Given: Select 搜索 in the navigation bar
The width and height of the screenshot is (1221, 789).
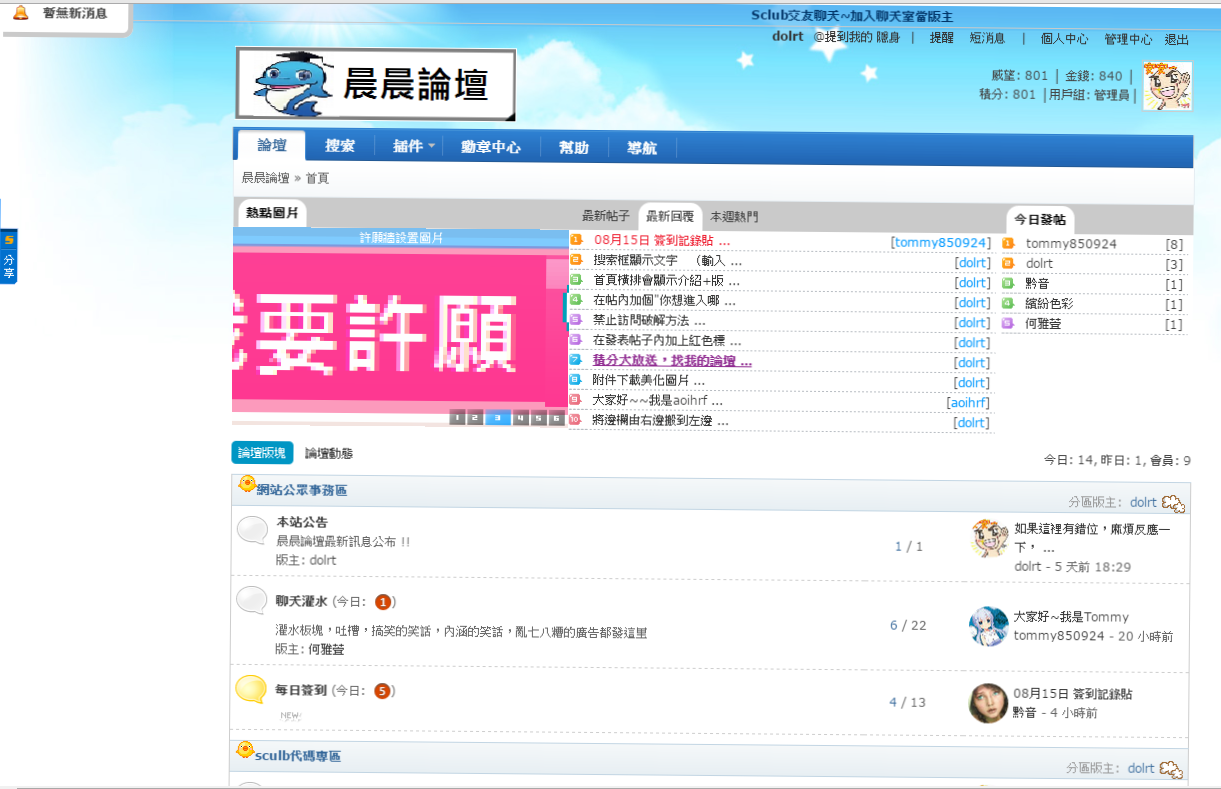Looking at the screenshot, I should point(340,146).
